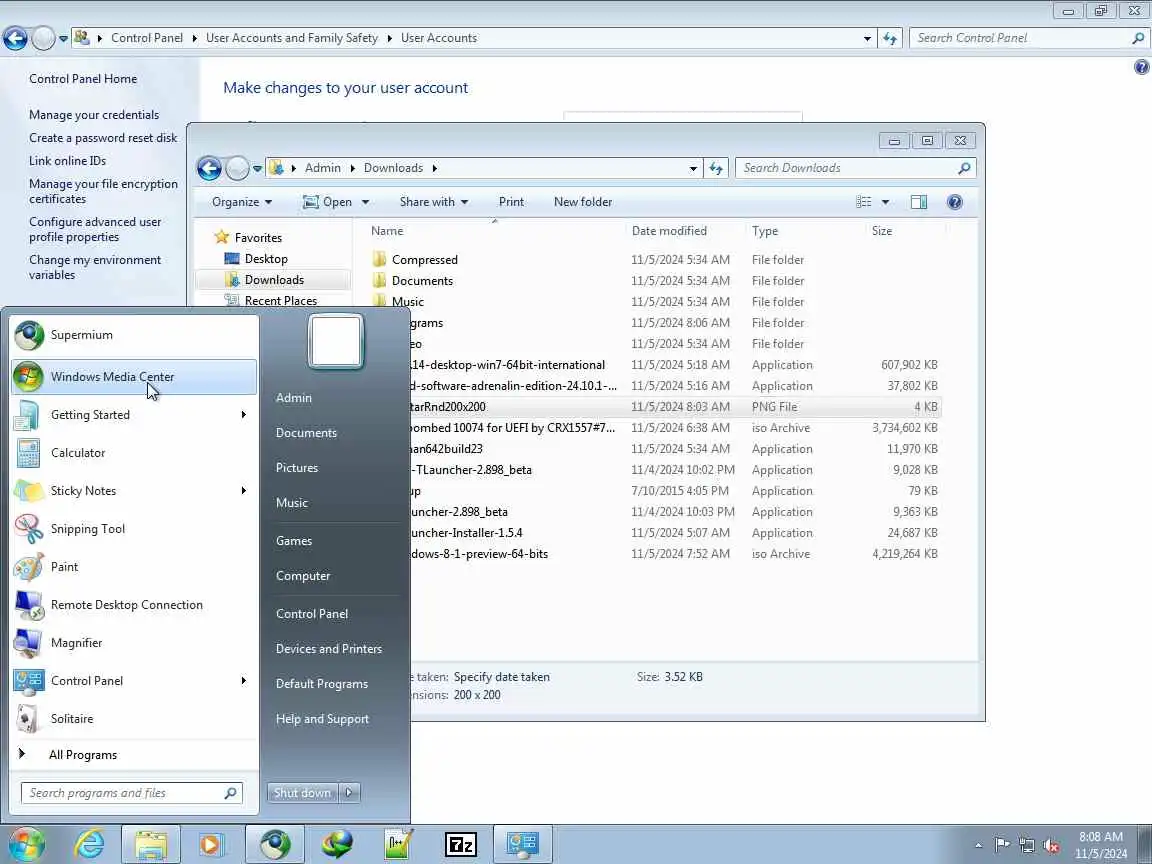1152x864 pixels.
Task: Open Link online IDs
Action: (68, 161)
